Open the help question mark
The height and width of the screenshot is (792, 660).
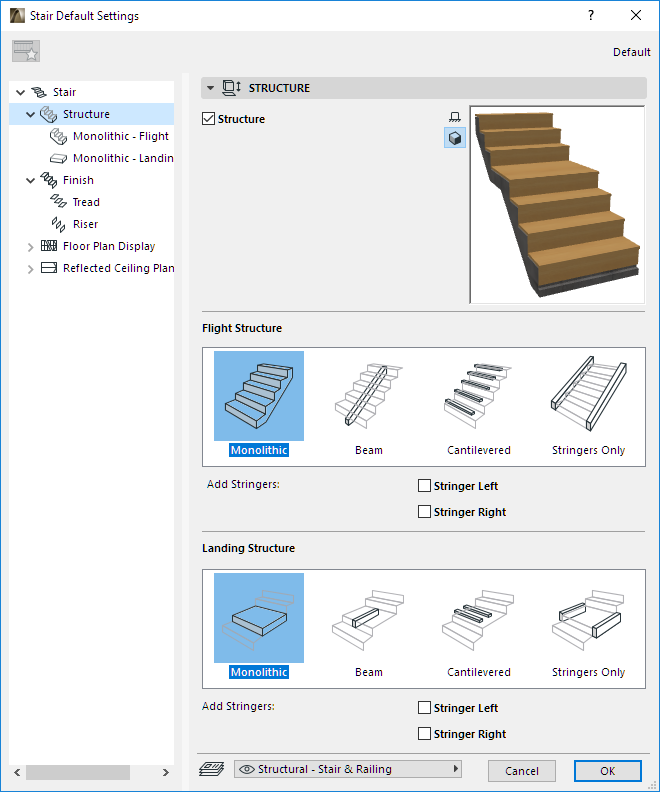point(591,15)
